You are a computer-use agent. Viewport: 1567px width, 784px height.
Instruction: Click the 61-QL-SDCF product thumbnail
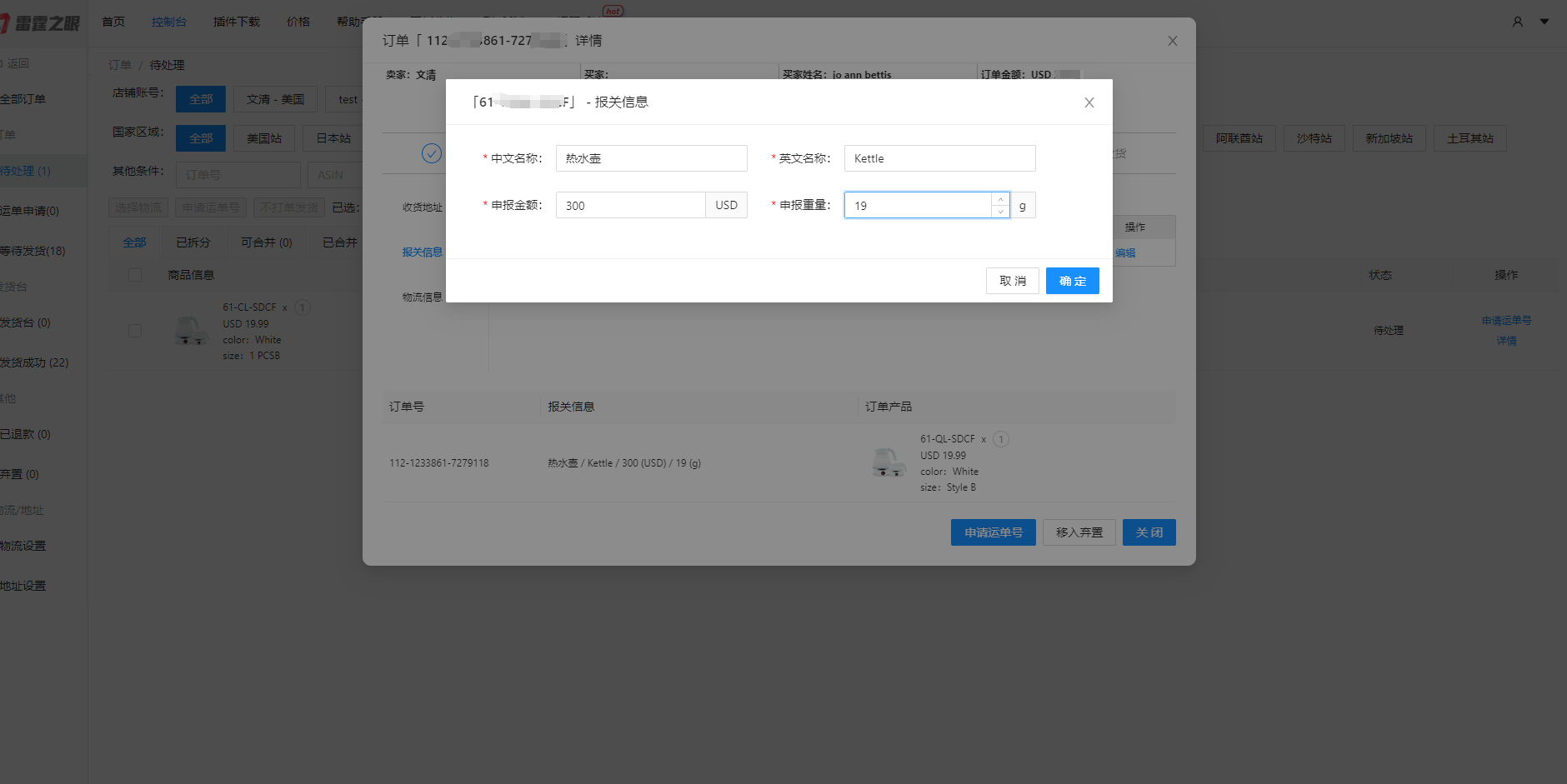(889, 463)
